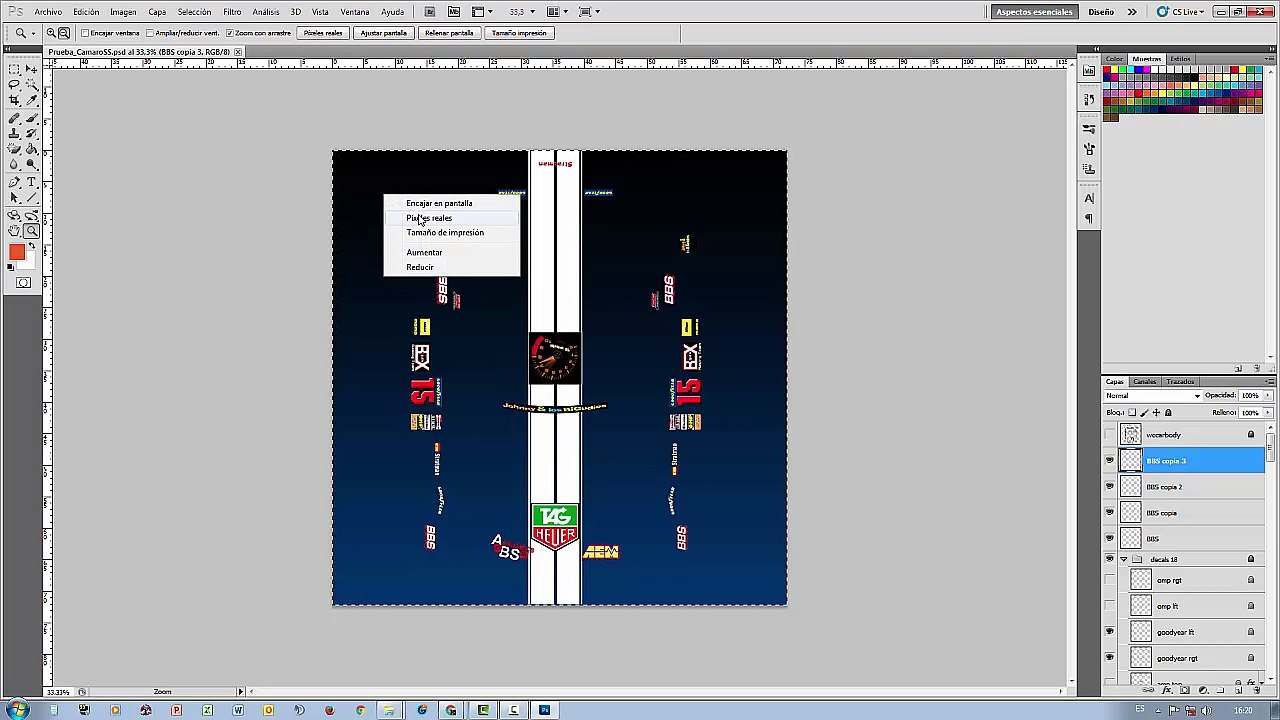The width and height of the screenshot is (1280, 720).
Task: Click the red foreground color swatch
Action: click(17, 252)
